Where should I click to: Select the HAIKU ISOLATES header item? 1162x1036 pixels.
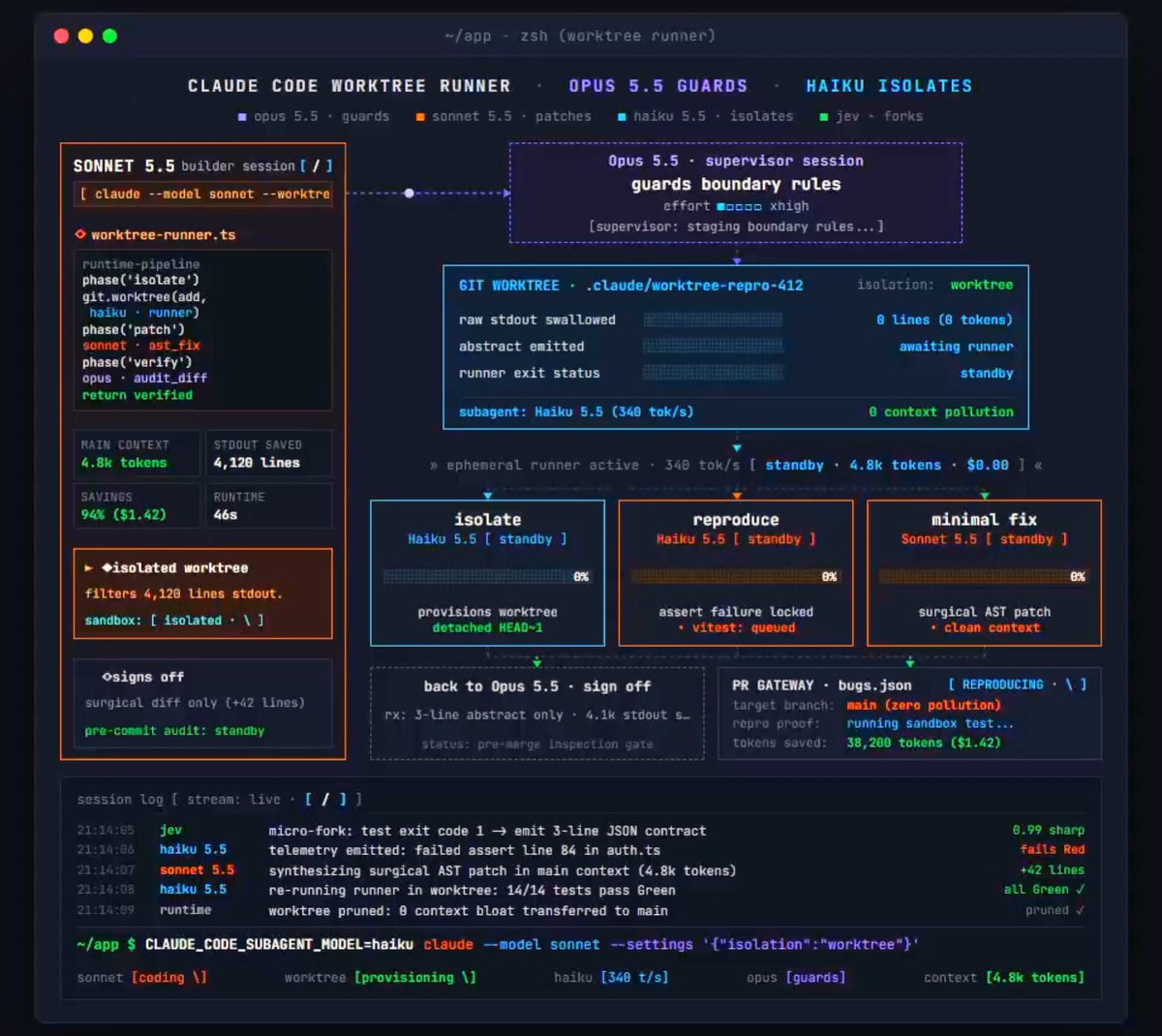(x=889, y=86)
